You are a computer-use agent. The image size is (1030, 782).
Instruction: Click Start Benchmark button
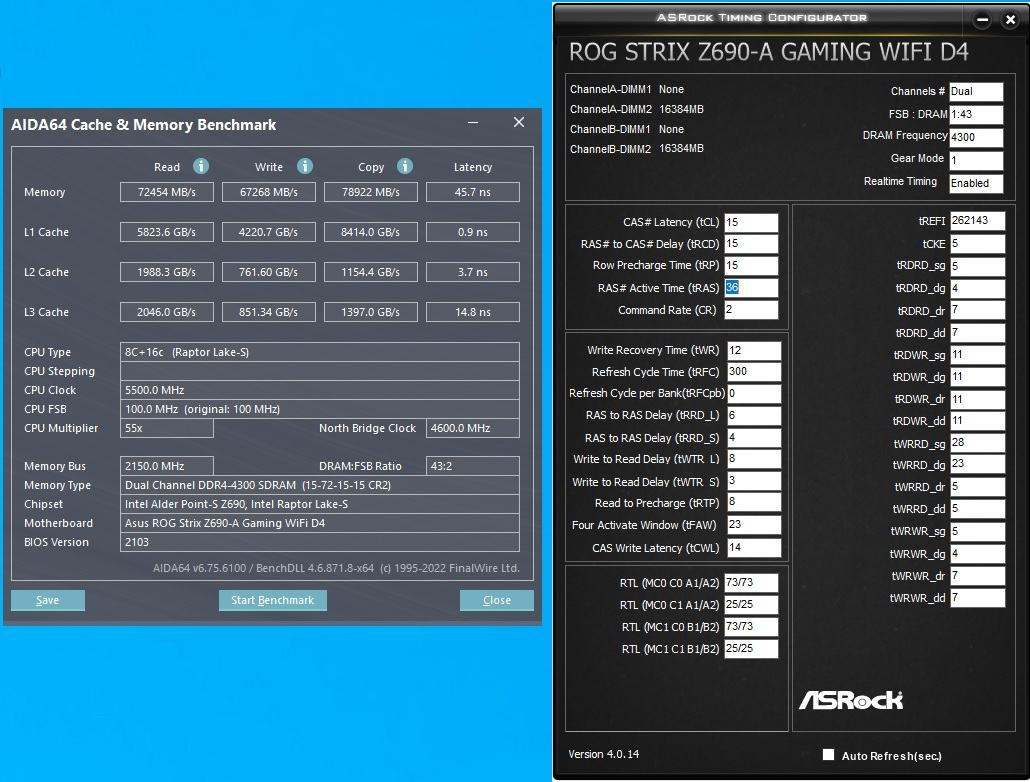click(x=273, y=600)
